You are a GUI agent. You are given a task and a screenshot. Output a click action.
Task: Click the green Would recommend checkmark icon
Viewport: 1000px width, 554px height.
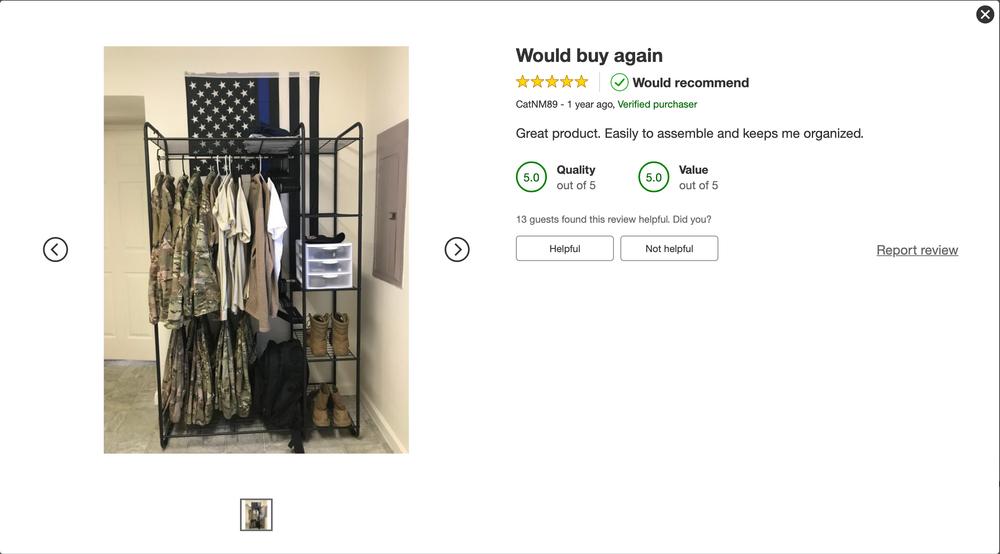(619, 82)
